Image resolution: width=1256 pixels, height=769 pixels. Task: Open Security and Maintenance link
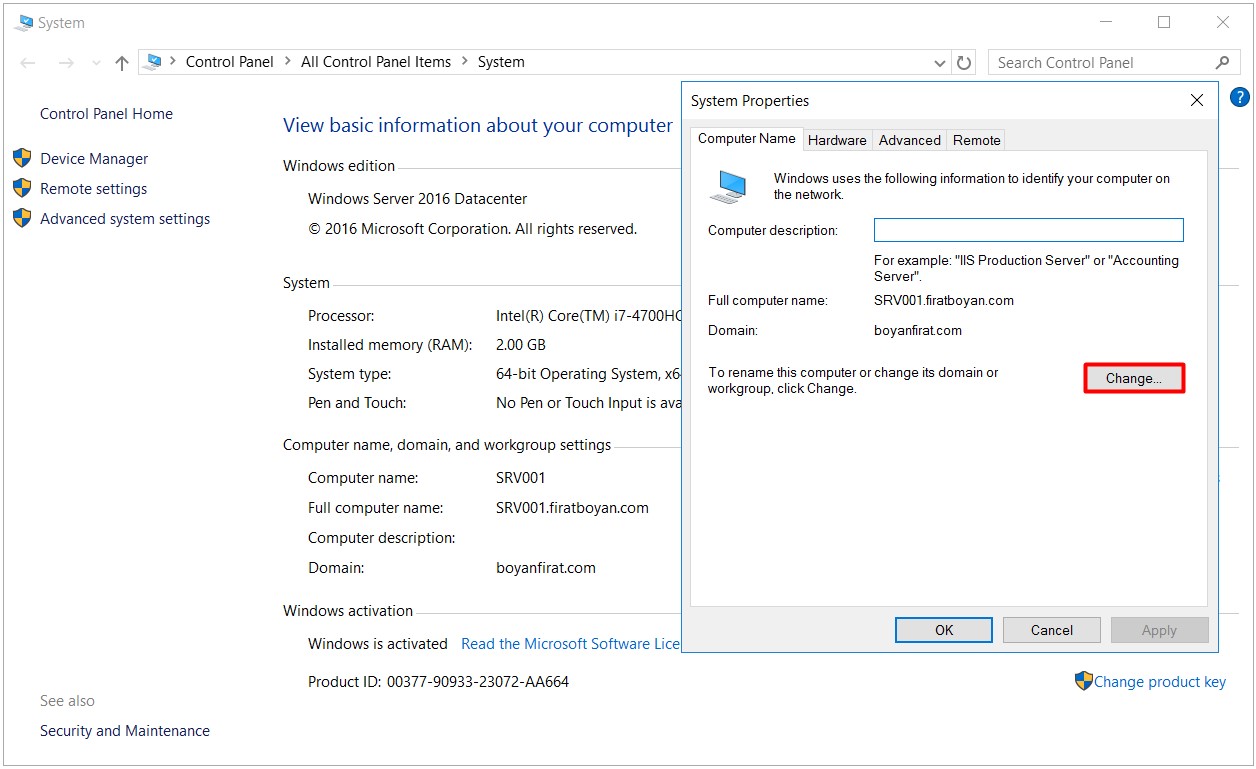(x=125, y=731)
